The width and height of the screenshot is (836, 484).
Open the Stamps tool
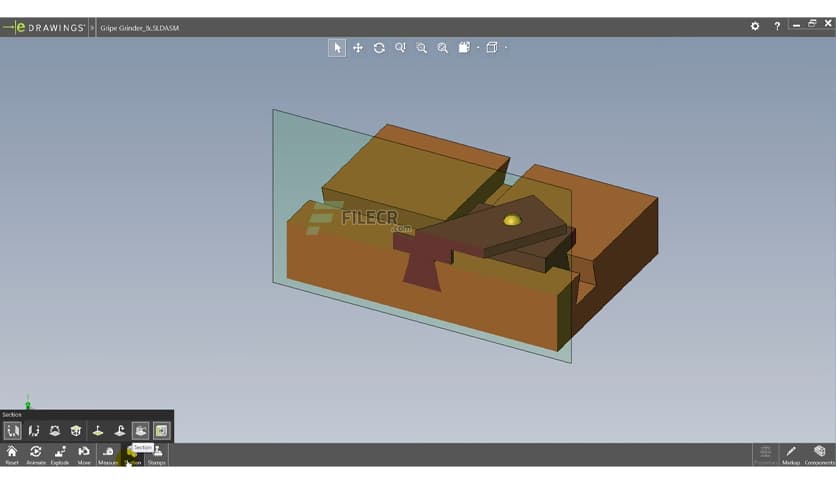pyautogui.click(x=157, y=455)
